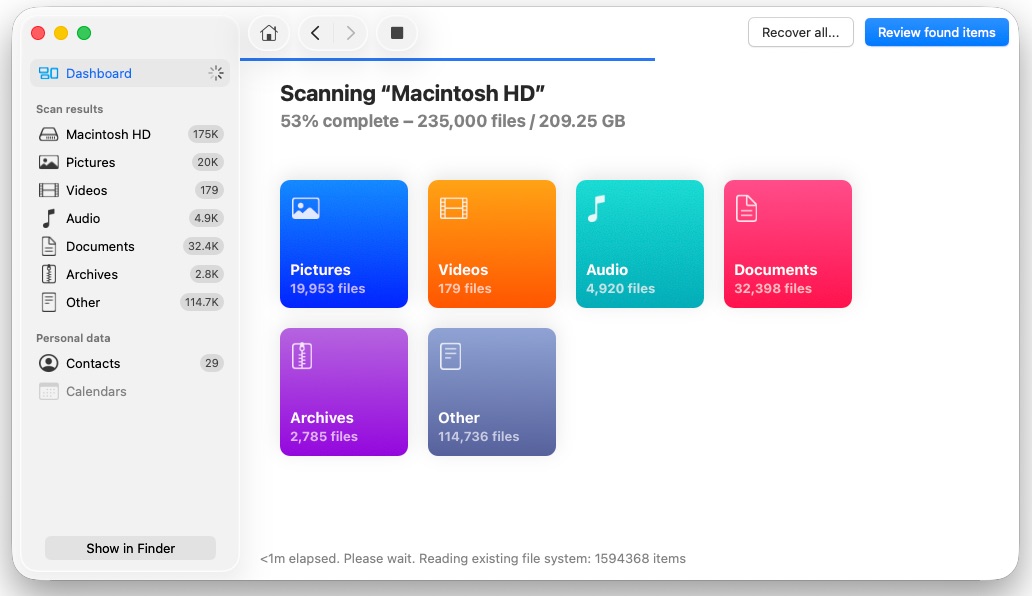Open the Other card title
The image size is (1032, 596).
click(459, 418)
